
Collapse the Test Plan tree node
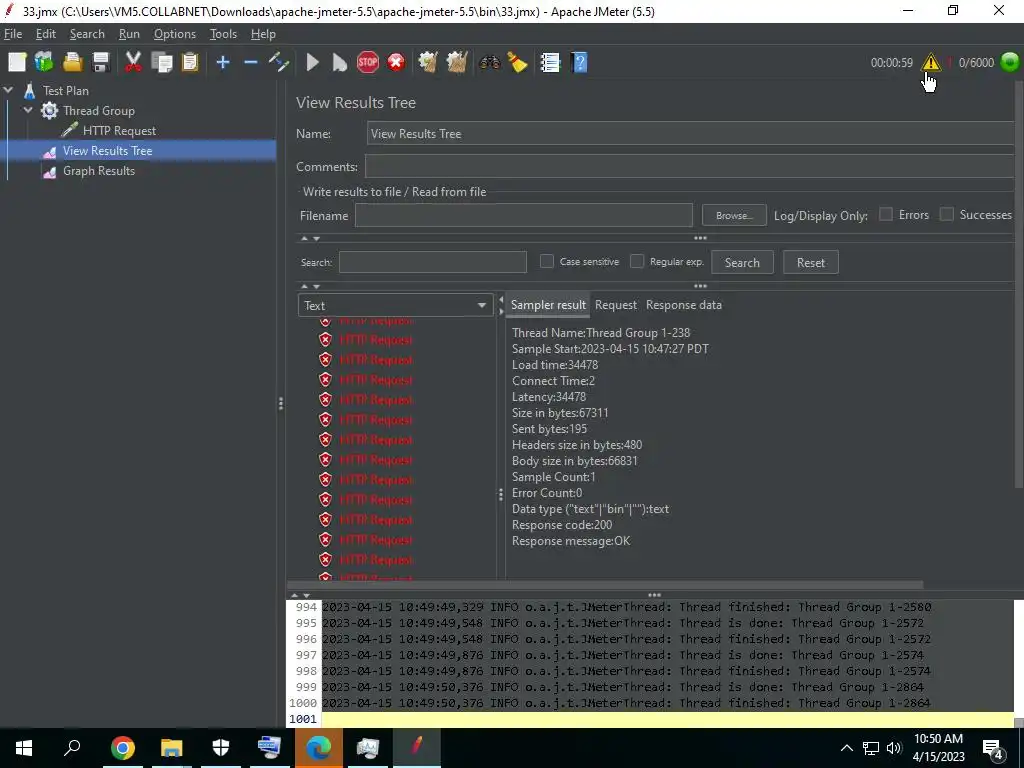8,90
